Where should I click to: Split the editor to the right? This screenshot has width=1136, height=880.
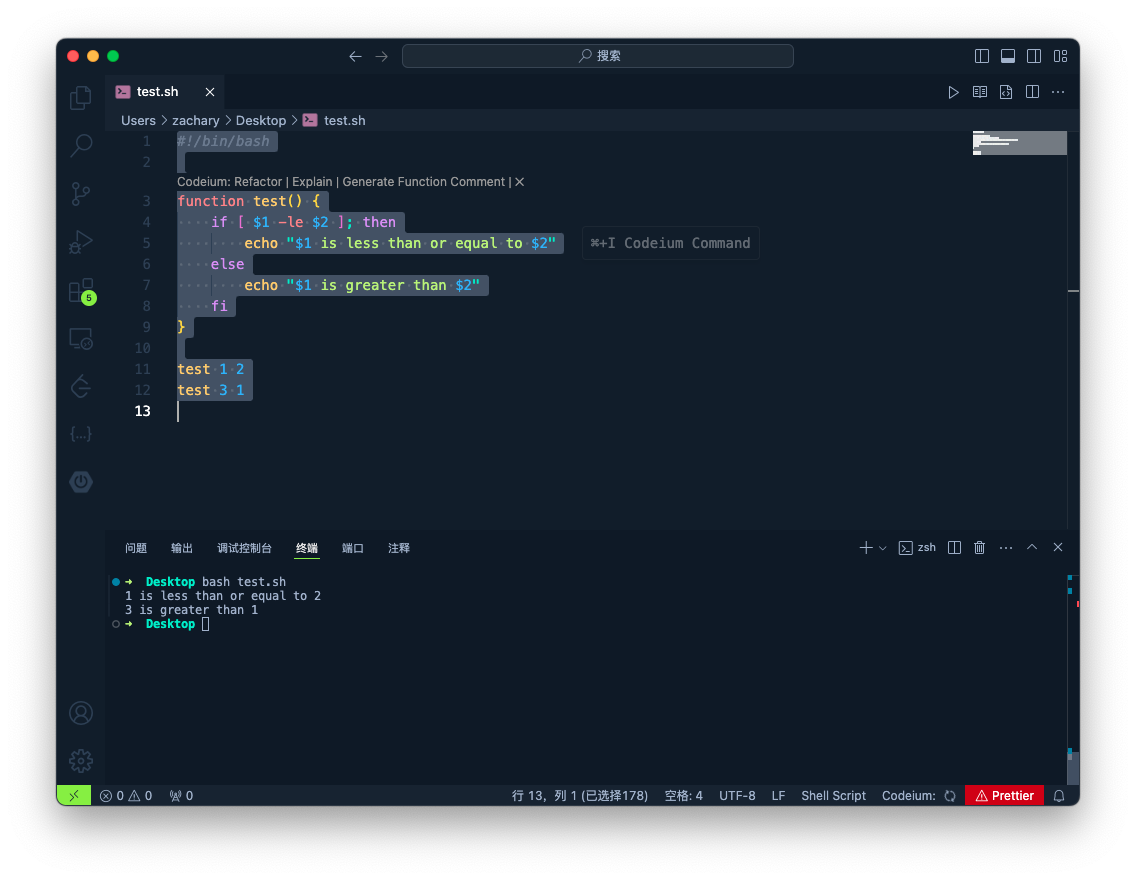pyautogui.click(x=1032, y=92)
